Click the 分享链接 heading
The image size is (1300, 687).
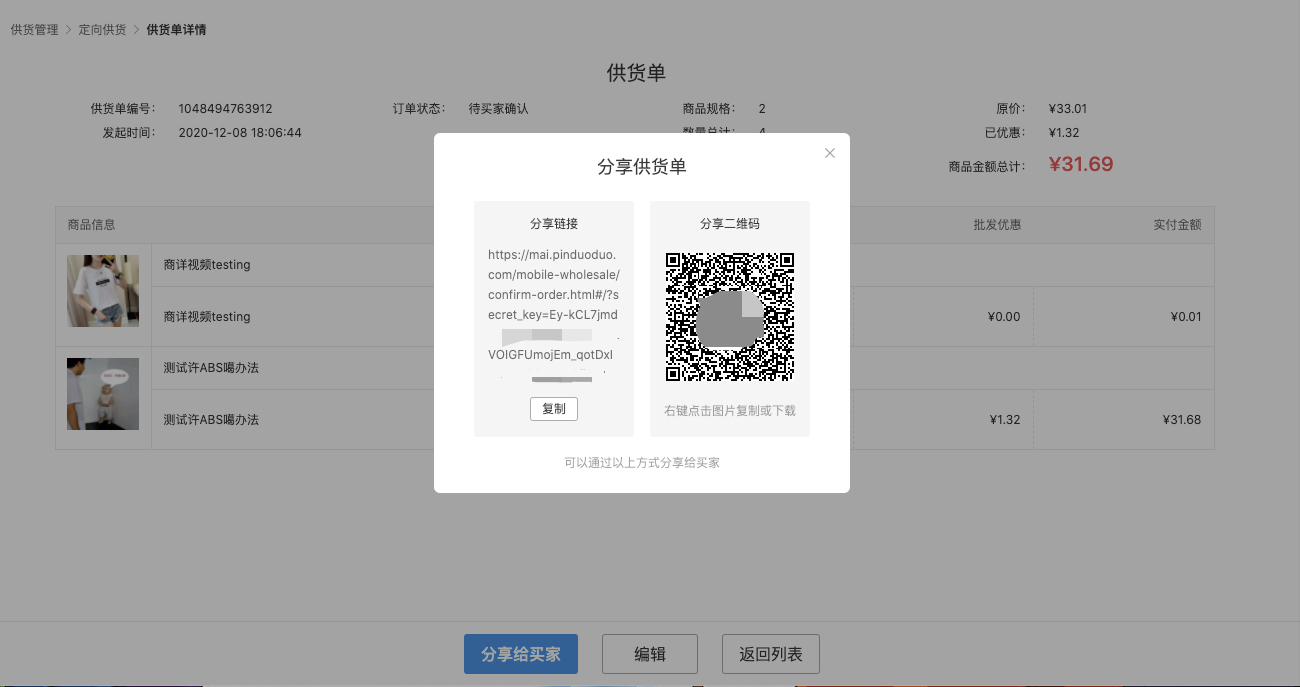[554, 224]
